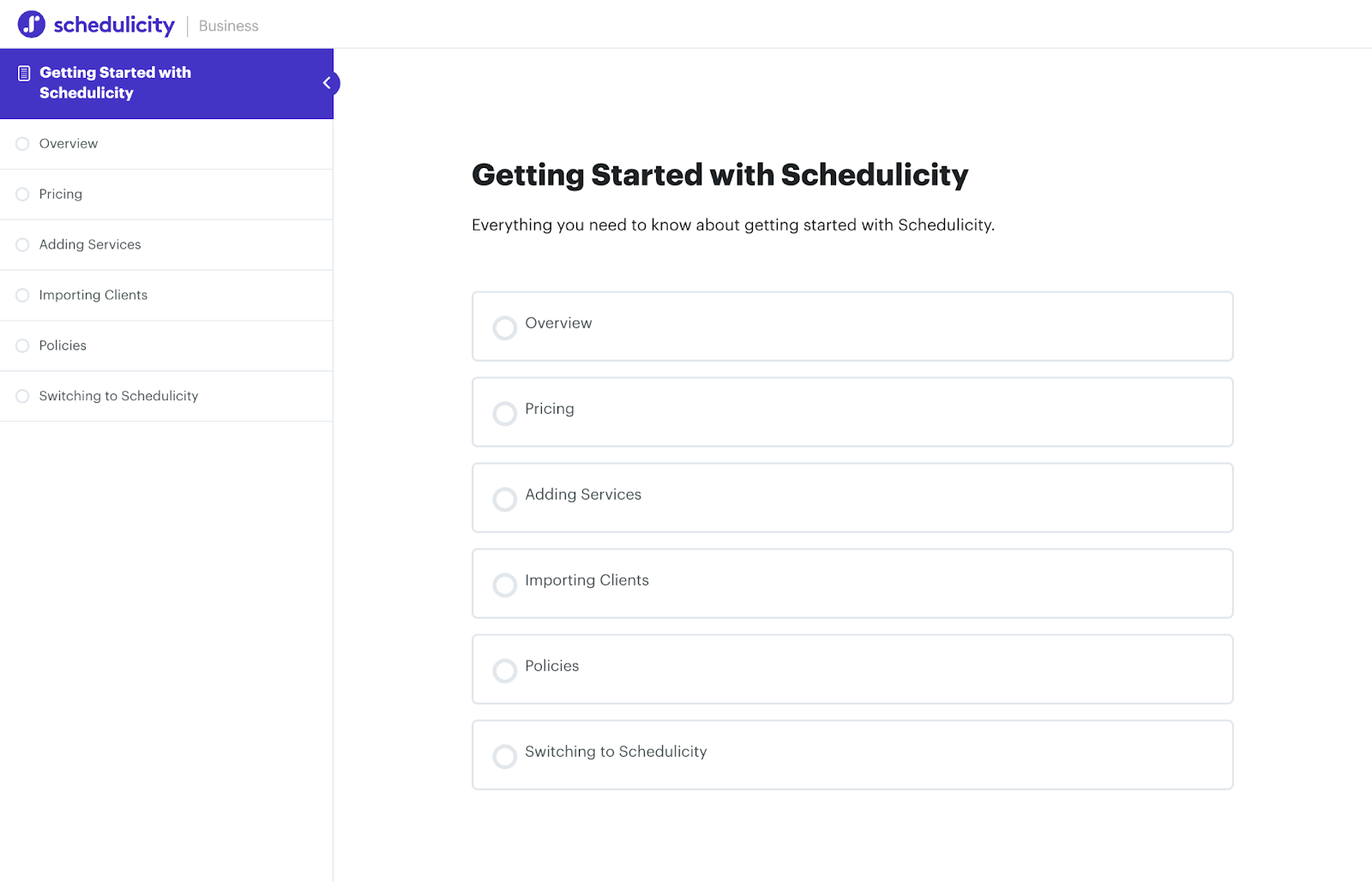The width and height of the screenshot is (1372, 882).
Task: Click the Importing Clients card's circle icon
Action: 505,585
